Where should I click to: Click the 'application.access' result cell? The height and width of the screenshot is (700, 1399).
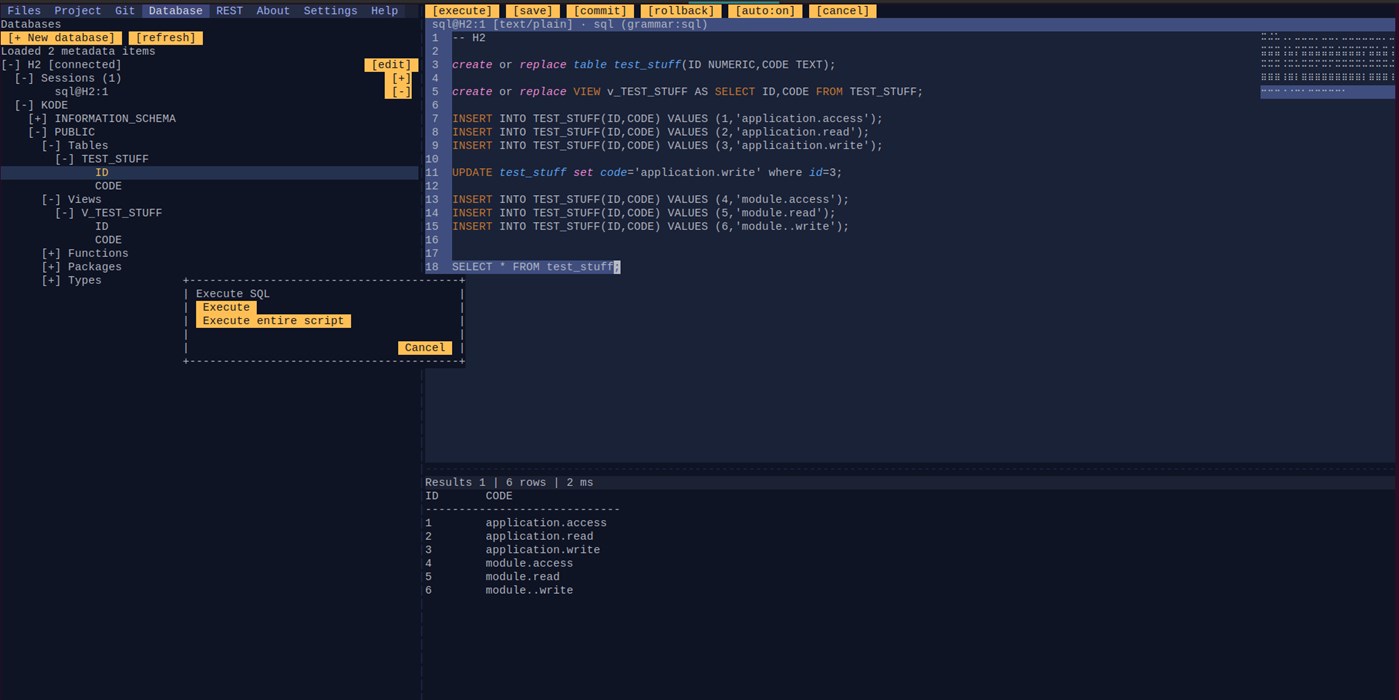[x=546, y=523]
